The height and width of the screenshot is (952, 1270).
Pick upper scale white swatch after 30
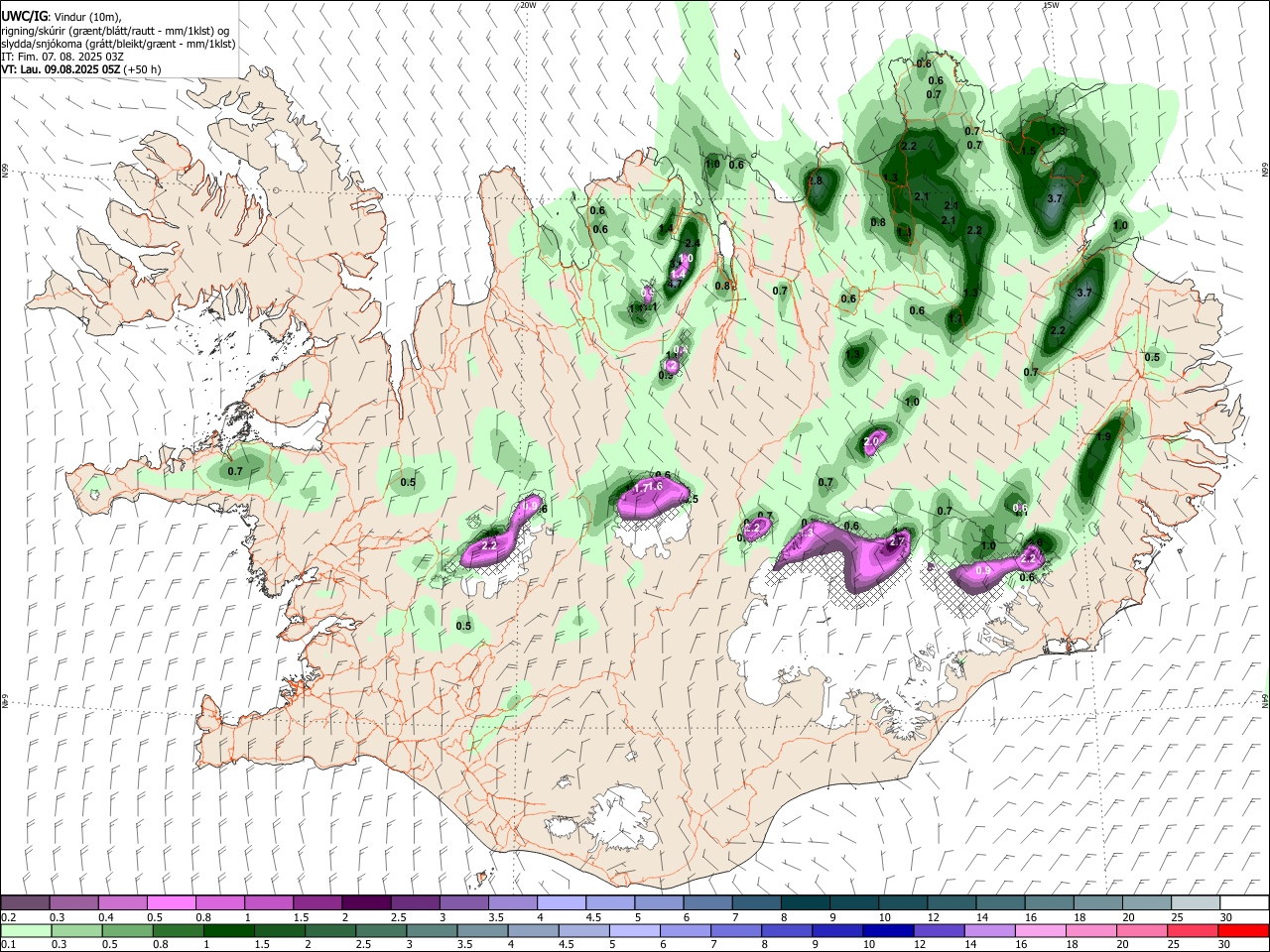1244,903
